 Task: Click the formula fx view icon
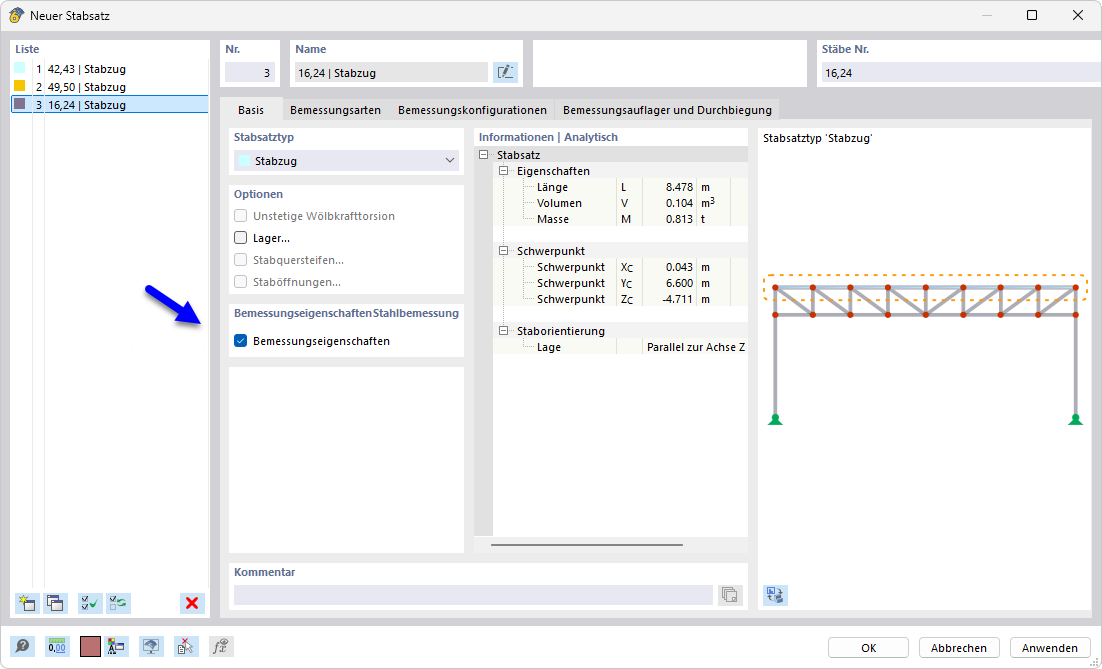pyautogui.click(x=221, y=647)
